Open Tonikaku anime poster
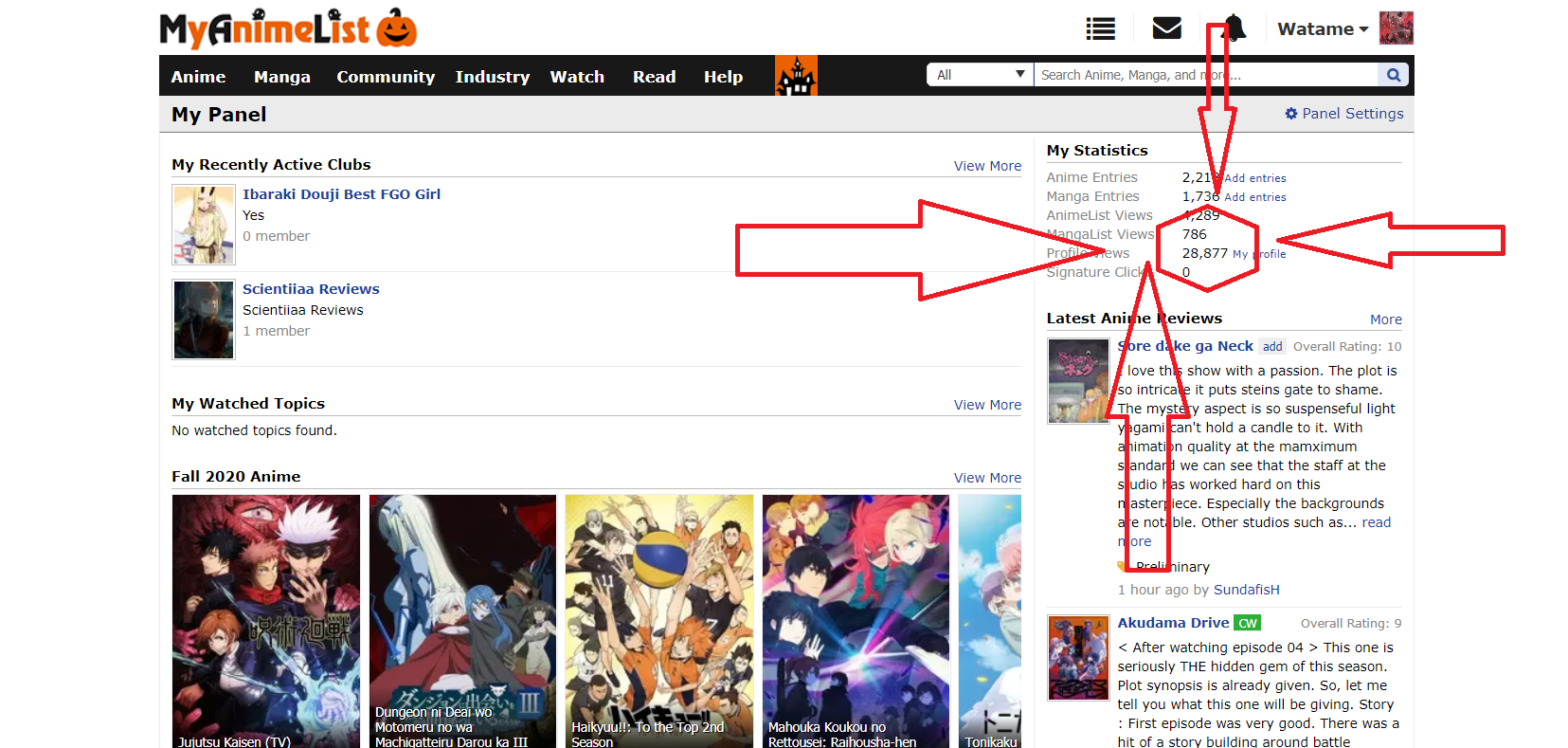Image resolution: width=1568 pixels, height=748 pixels. click(x=990, y=621)
